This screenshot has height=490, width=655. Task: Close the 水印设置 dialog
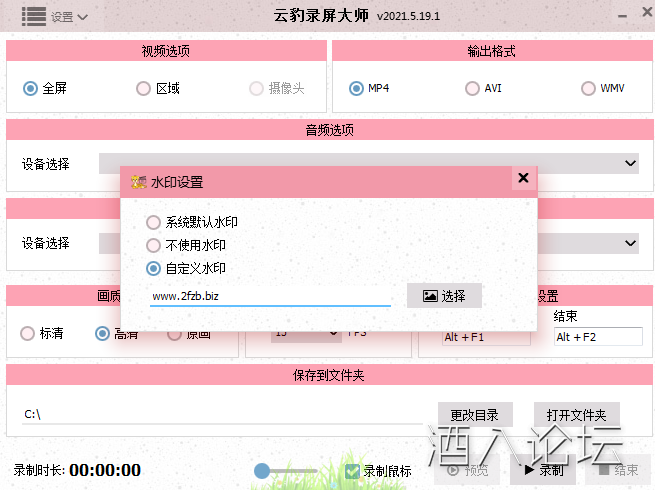pyautogui.click(x=523, y=179)
